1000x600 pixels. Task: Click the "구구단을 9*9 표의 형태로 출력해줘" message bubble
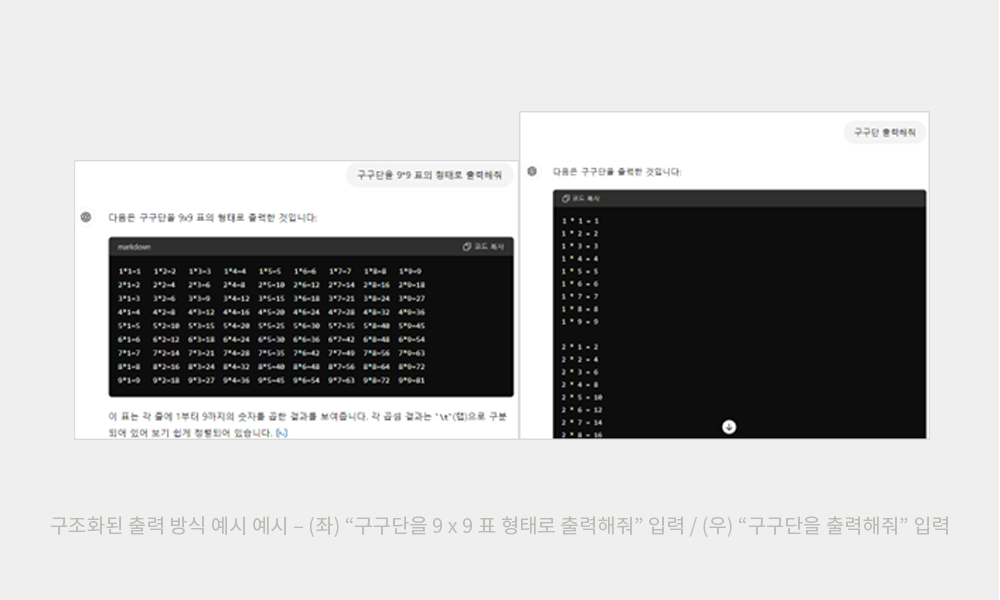coord(430,175)
